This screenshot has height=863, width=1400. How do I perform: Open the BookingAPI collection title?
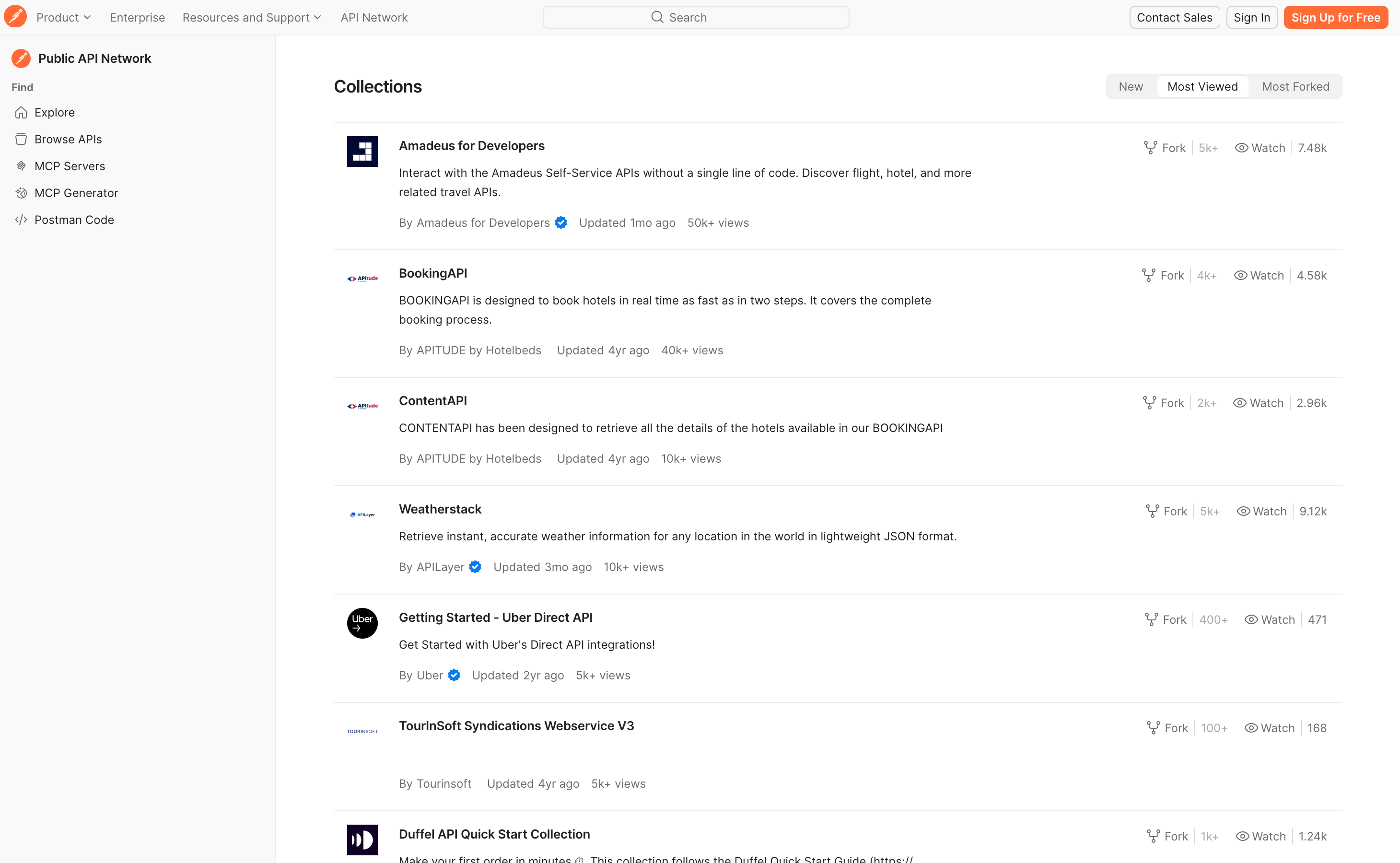pos(432,273)
